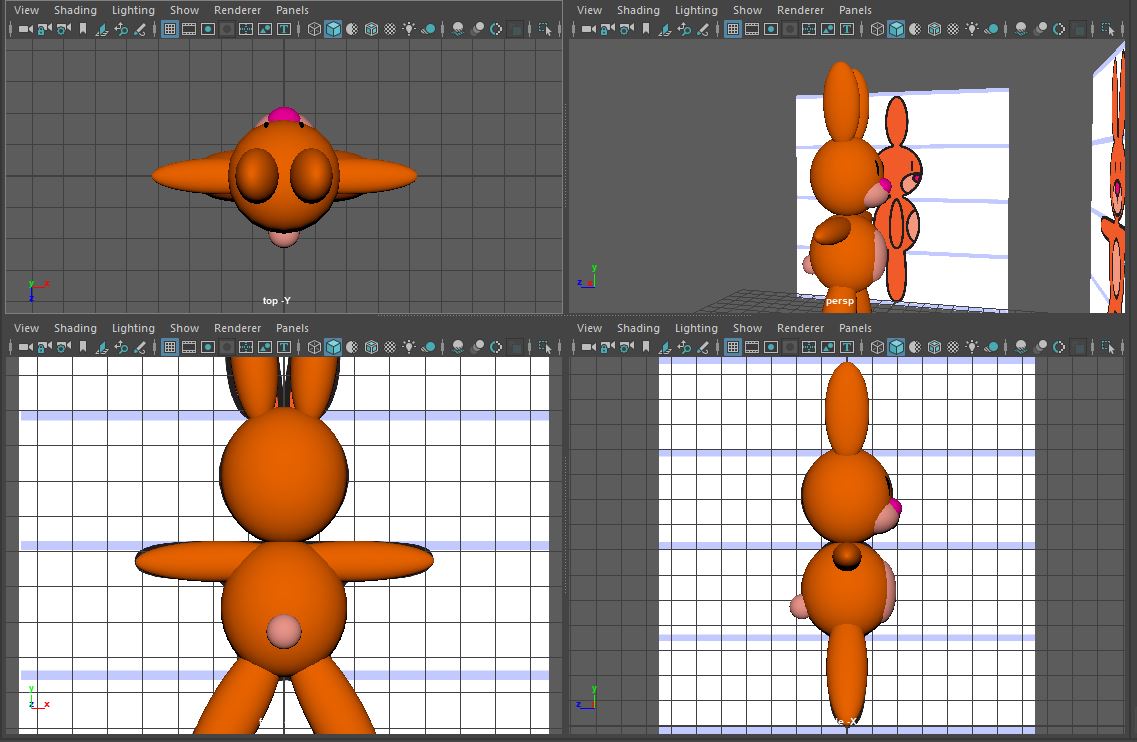Image resolution: width=1137 pixels, height=742 pixels.
Task: Click Multisample Anti-aliasing icon in persp panel
Action: 1059,29
